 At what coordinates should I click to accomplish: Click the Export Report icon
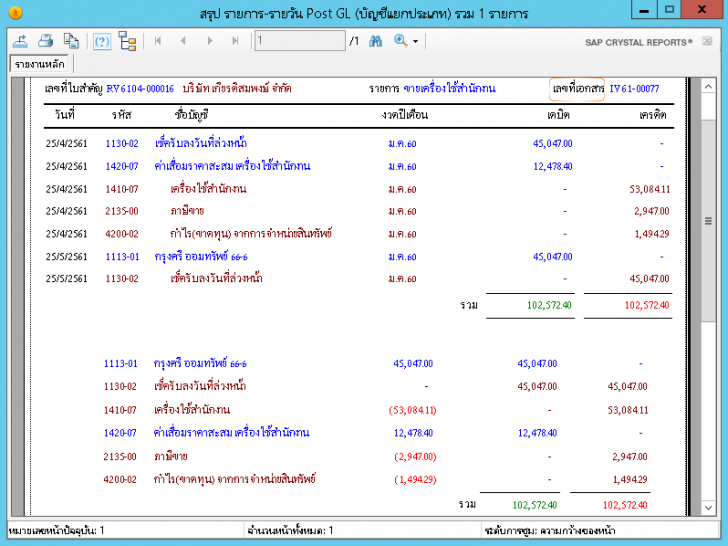pyautogui.click(x=20, y=41)
